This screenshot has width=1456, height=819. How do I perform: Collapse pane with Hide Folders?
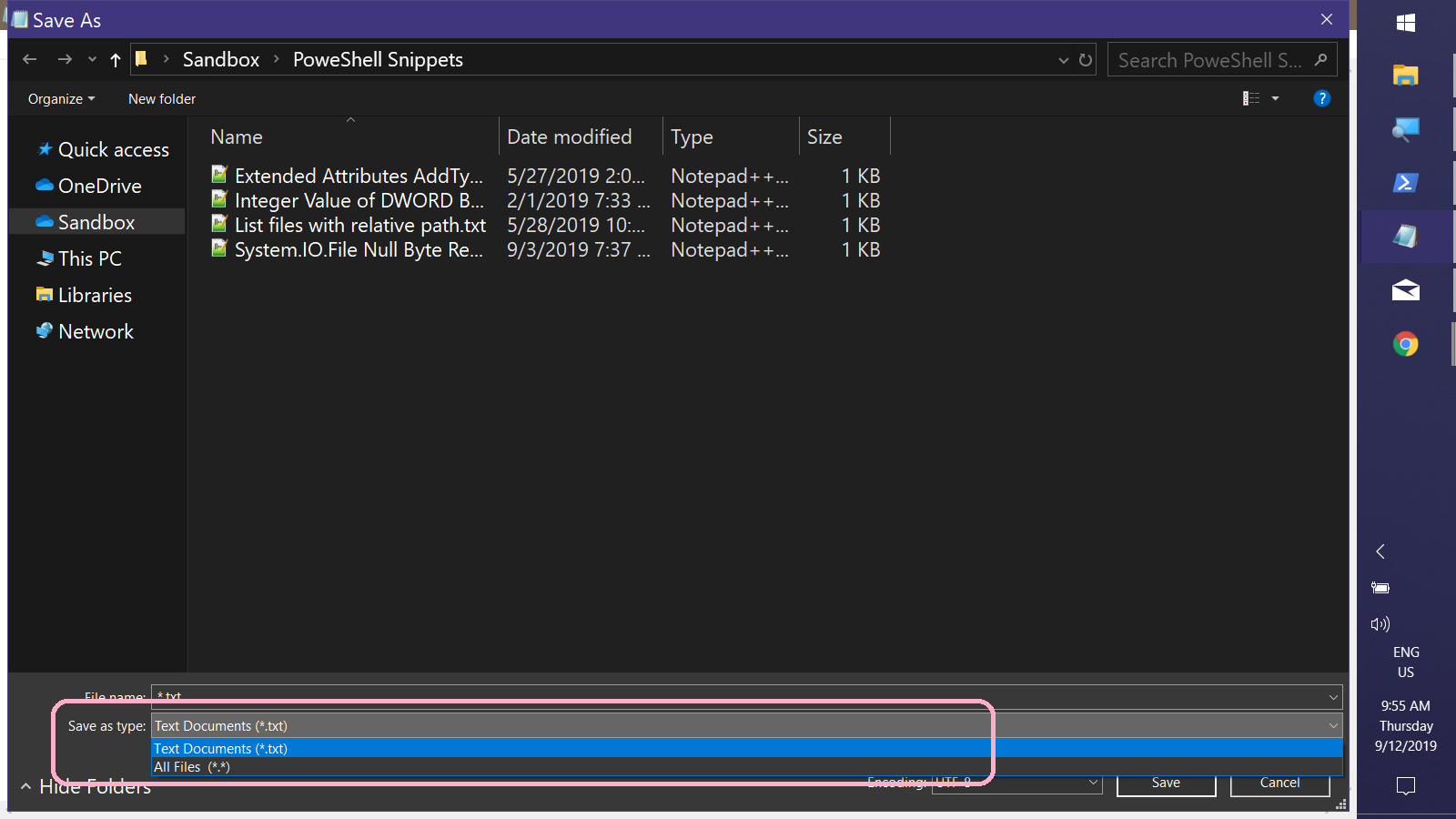pos(86,786)
